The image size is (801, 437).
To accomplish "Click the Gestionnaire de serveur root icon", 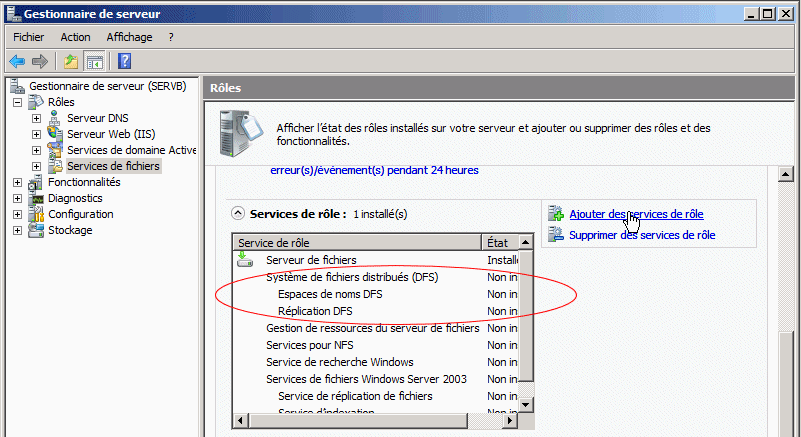I will (17, 86).
